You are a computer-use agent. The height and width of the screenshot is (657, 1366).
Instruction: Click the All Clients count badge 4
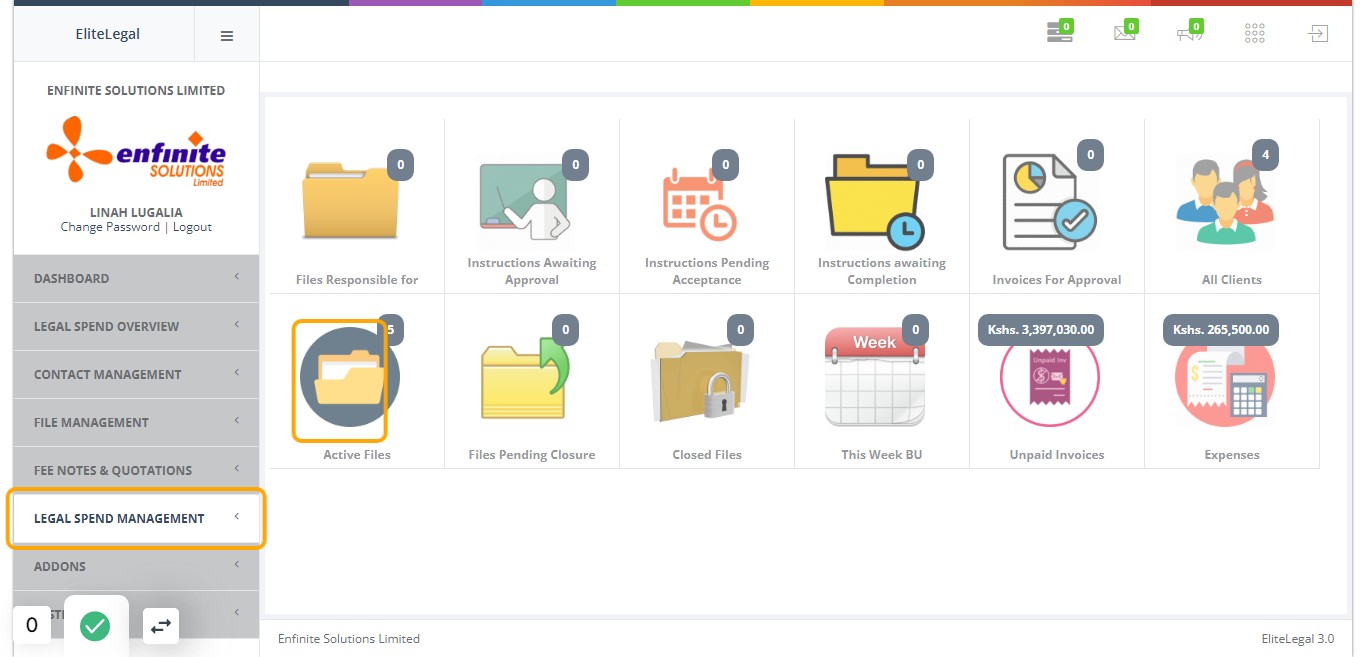pyautogui.click(x=1266, y=155)
